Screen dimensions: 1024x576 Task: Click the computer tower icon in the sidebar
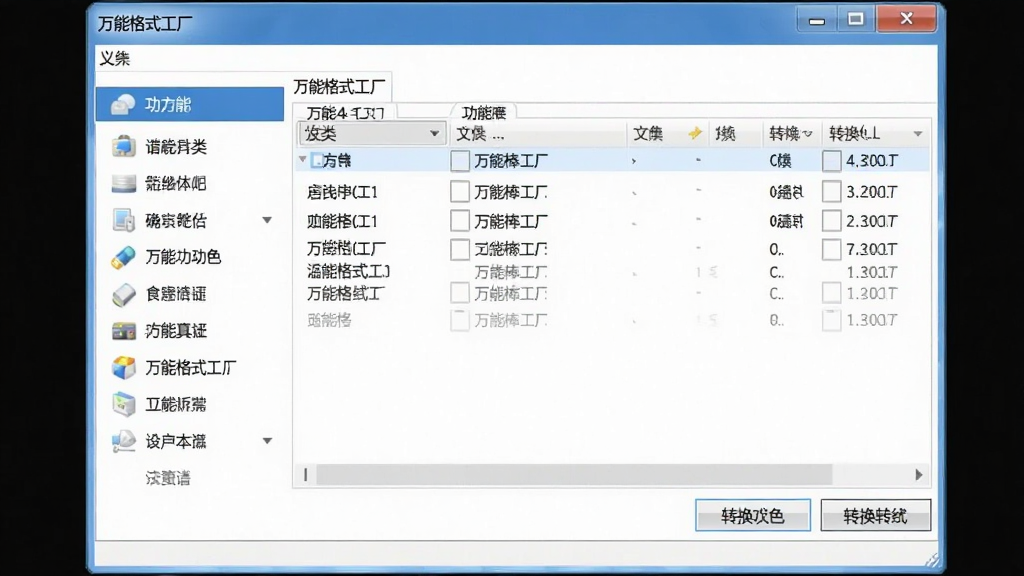coord(123,220)
